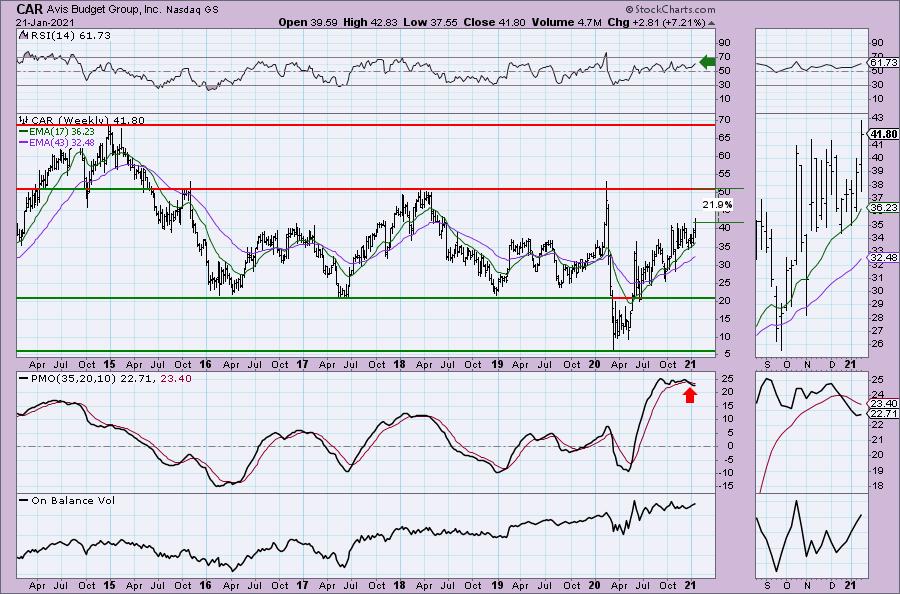Click the bold 41.80 price tag in the zoom panel

[x=884, y=134]
